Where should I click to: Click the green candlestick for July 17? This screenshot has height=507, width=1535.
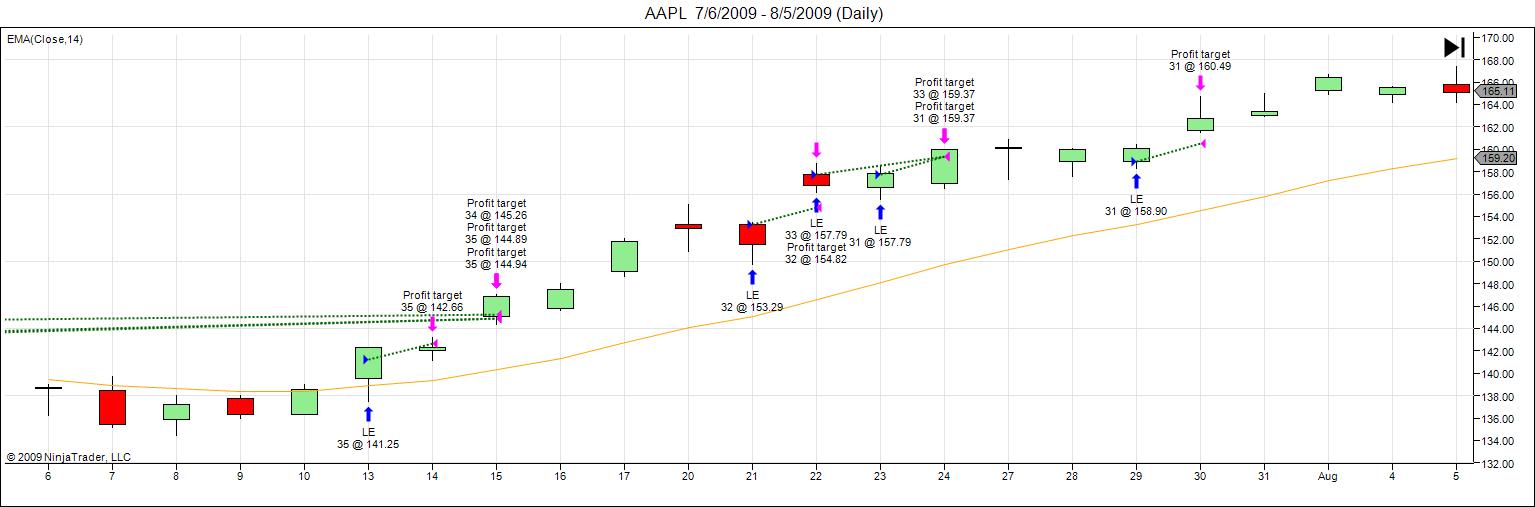click(x=624, y=256)
